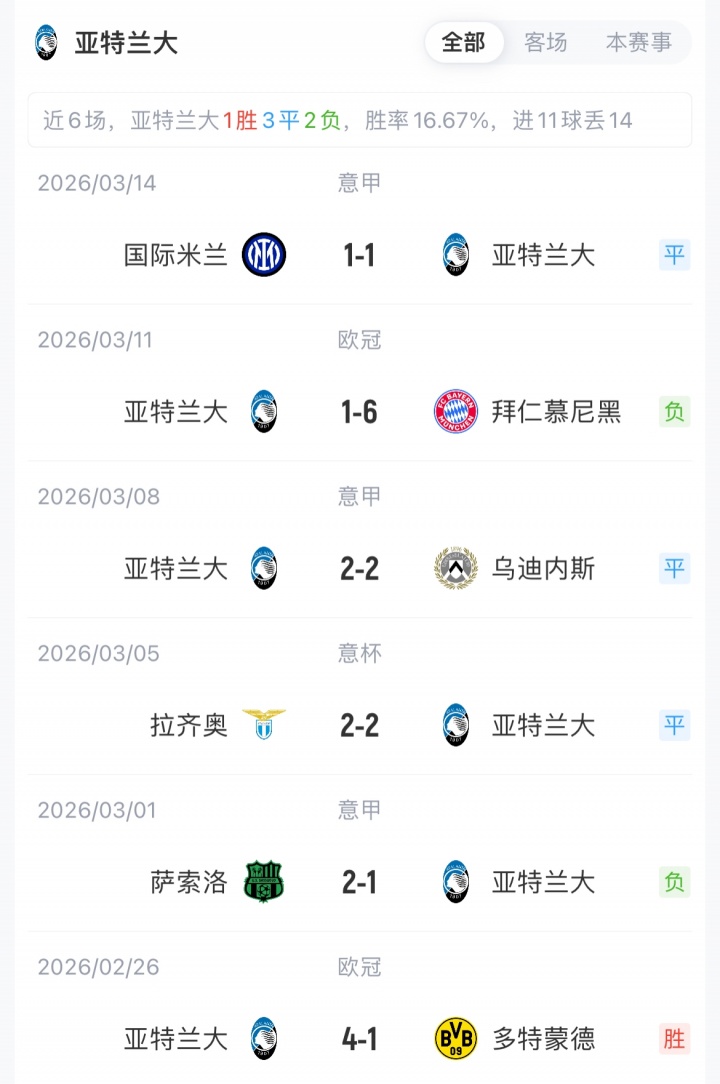Open the 1-1 Inter Milan match score
This screenshot has height=1084, width=720.
click(359, 255)
